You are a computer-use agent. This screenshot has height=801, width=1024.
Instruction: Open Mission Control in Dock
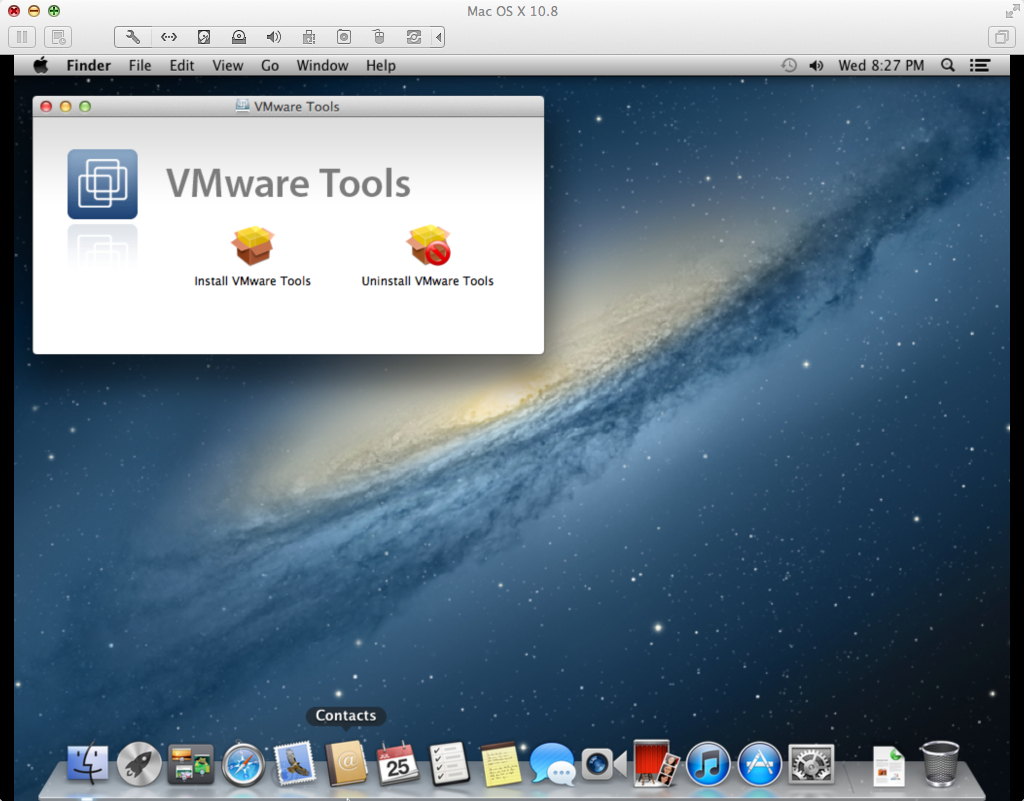[x=191, y=763]
